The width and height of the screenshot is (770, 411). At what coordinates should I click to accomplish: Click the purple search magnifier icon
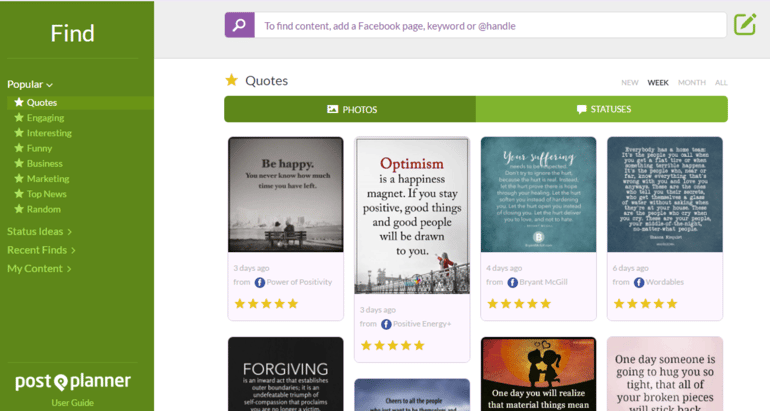click(240, 25)
